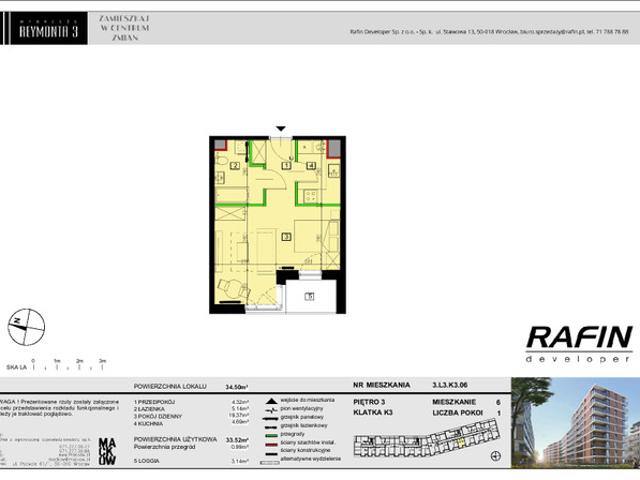Click the green partition walls legend swatch
This screenshot has height=480, width=640.
click(271, 435)
